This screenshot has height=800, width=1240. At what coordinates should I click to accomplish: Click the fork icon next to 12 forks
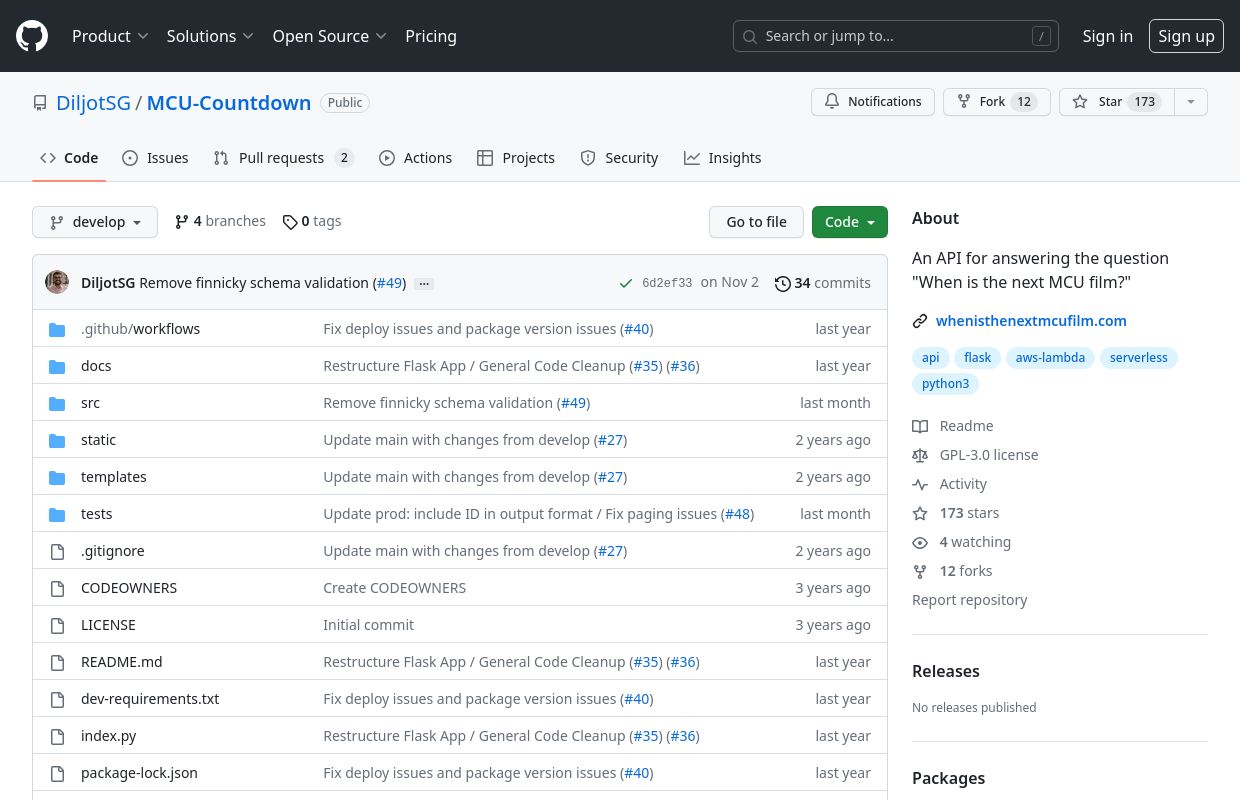point(920,571)
